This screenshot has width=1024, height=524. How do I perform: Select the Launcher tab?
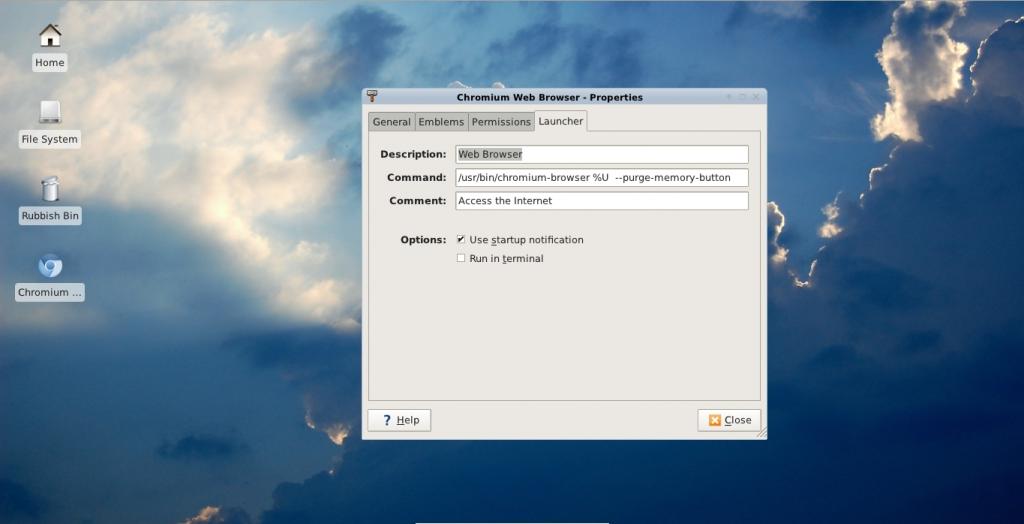(561, 121)
